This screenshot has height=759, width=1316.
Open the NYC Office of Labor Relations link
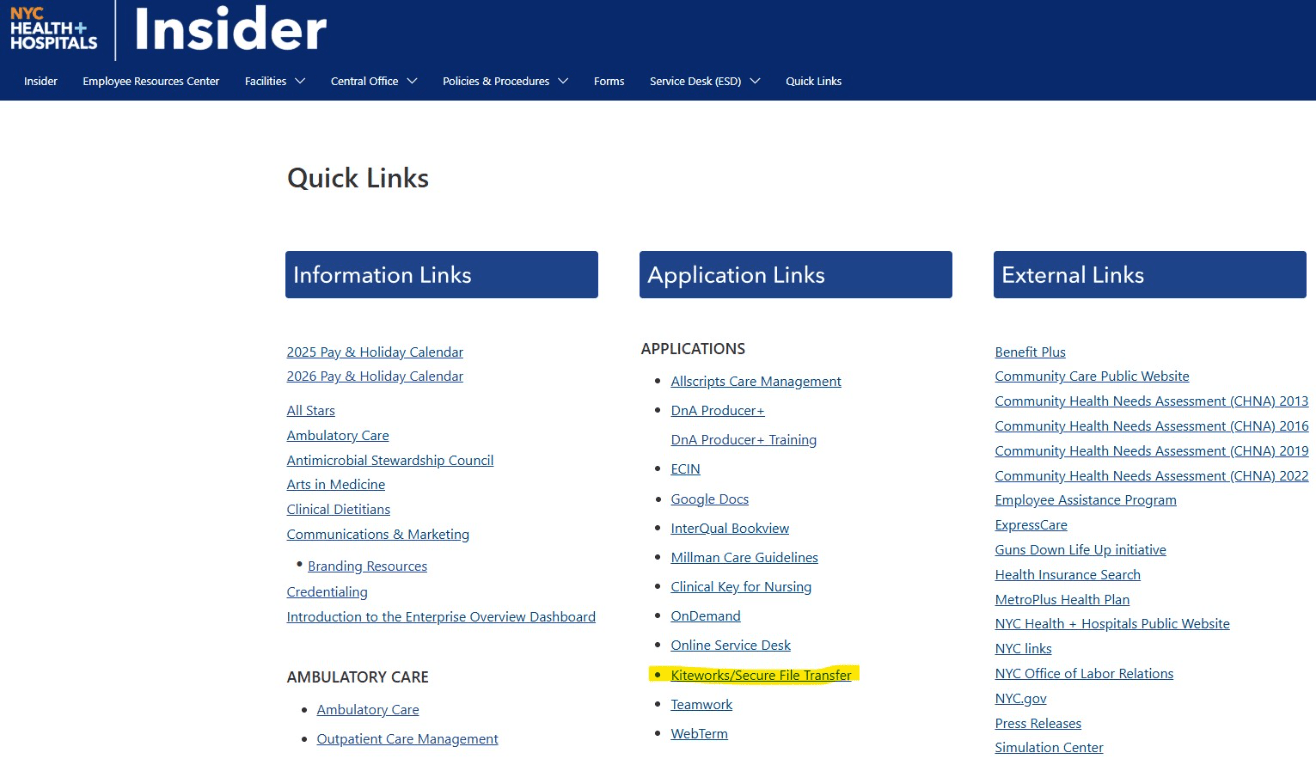pos(1084,674)
